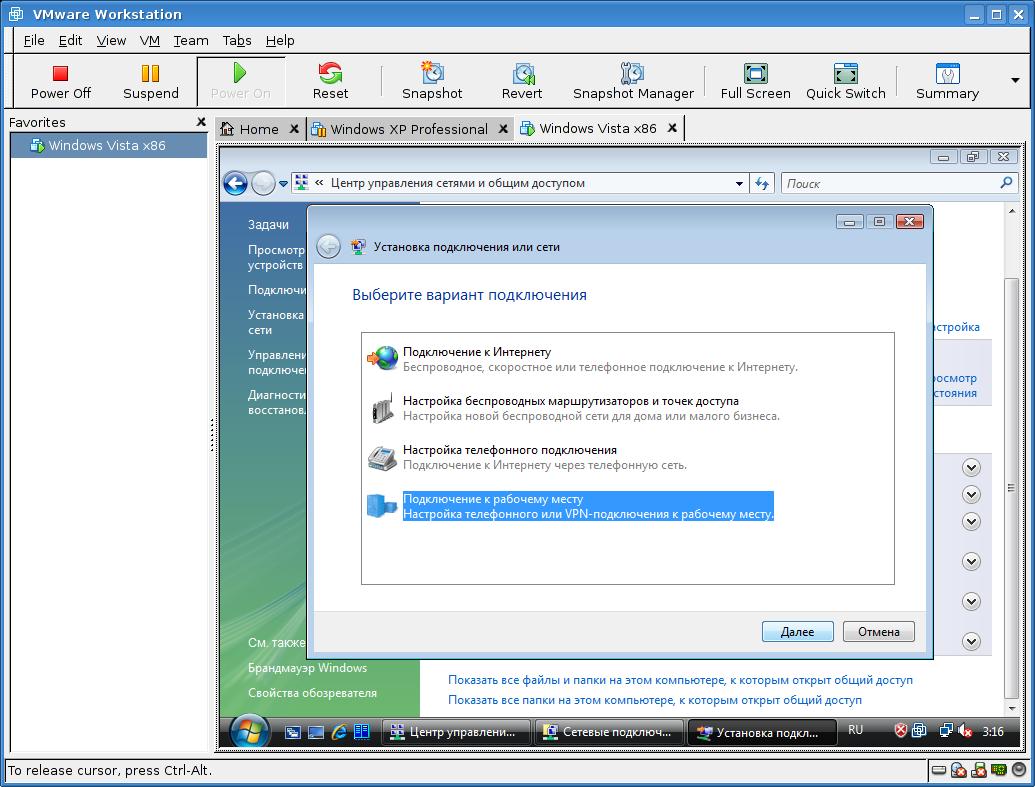The image size is (1035, 787).
Task: Switch to Сетевые подключения taskbar button
Action: click(609, 732)
